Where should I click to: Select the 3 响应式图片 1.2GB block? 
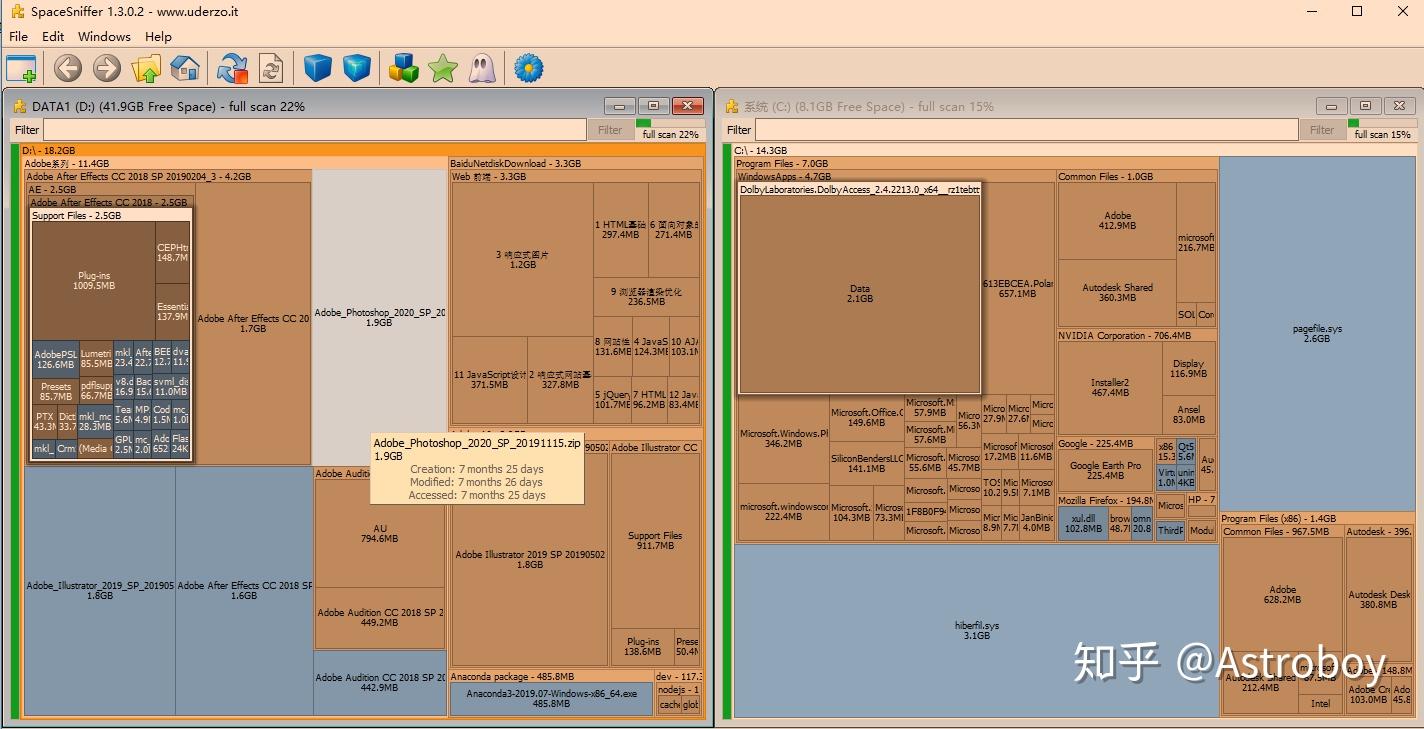[522, 260]
